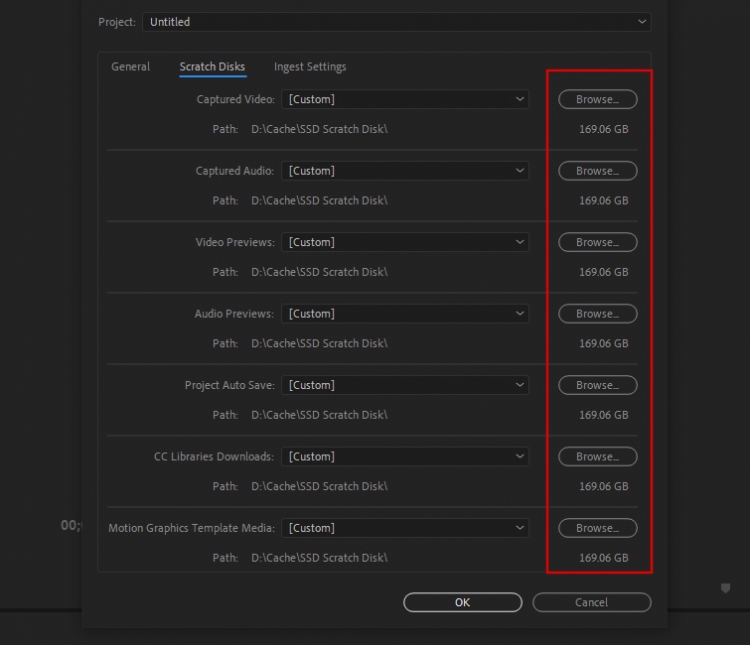This screenshot has width=750, height=645.
Task: Expand the Audio Previews location dropdown
Action: tap(405, 314)
